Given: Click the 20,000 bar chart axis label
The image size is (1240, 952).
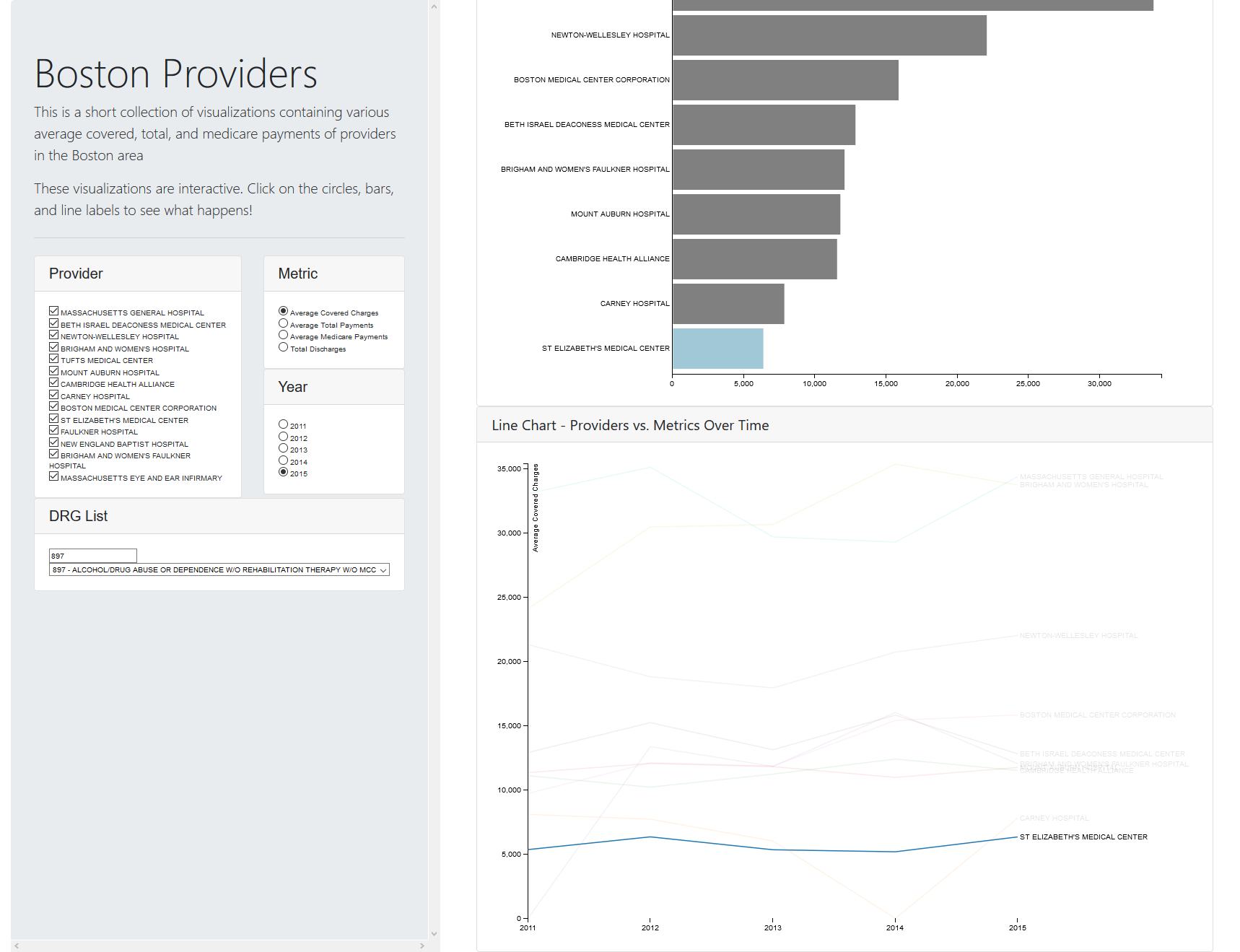Looking at the screenshot, I should click(x=957, y=384).
